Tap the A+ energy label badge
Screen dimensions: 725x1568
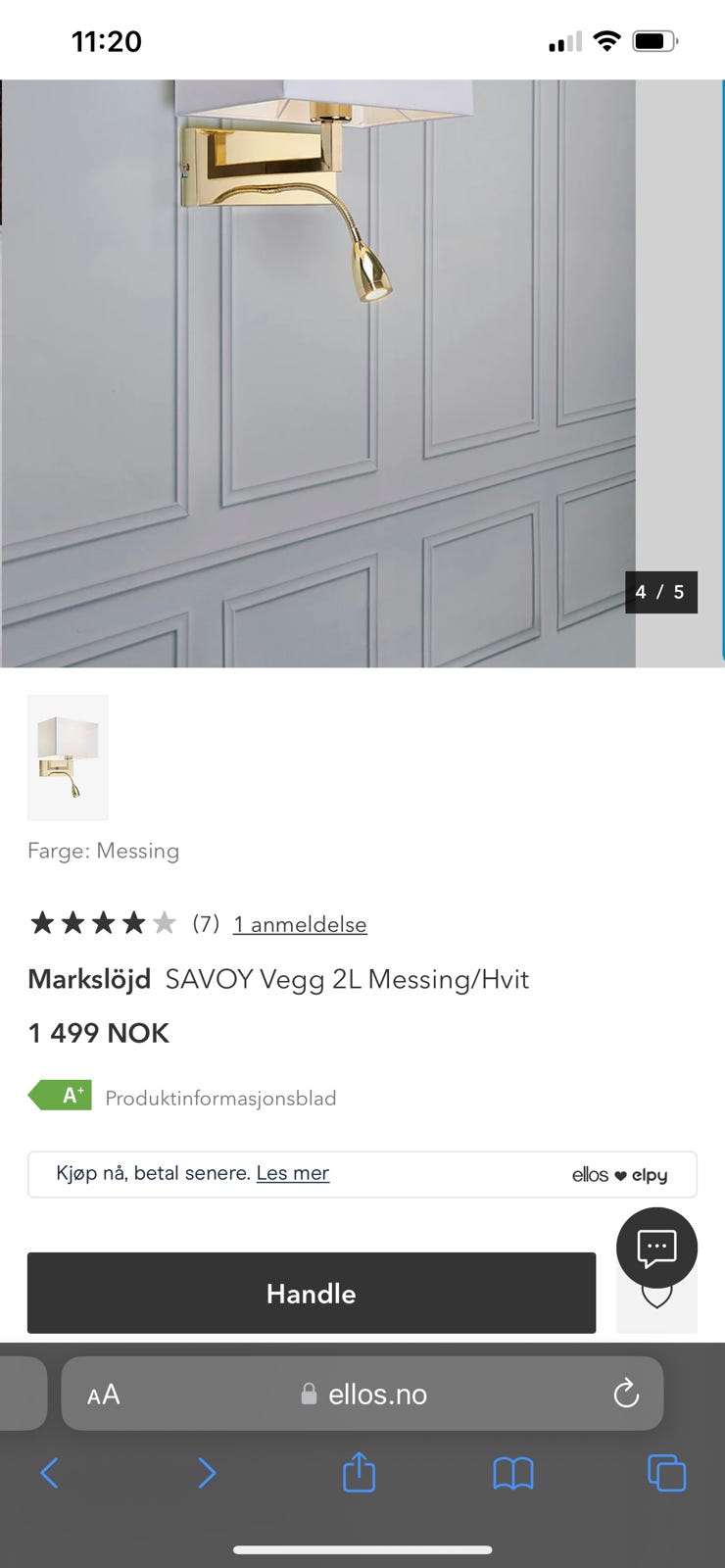[61, 1095]
